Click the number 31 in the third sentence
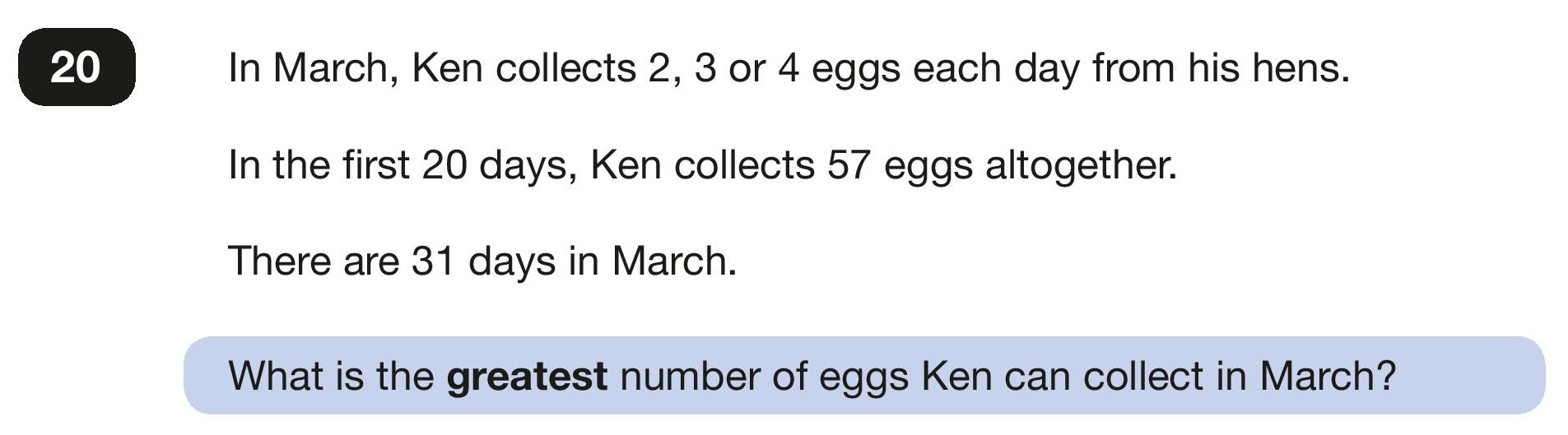 click(434, 261)
